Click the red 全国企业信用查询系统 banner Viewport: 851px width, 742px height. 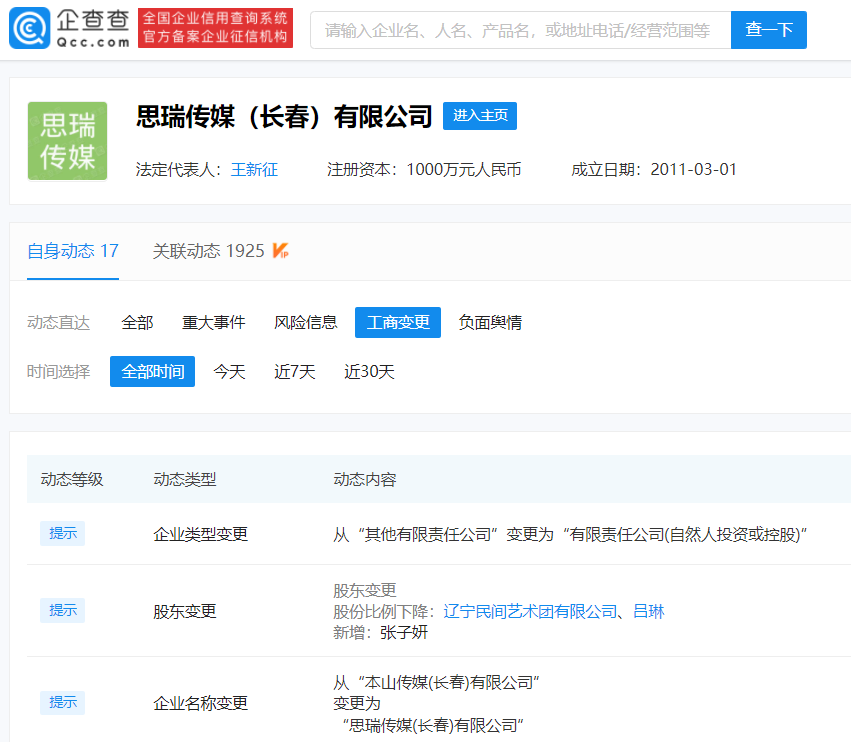pos(215,28)
